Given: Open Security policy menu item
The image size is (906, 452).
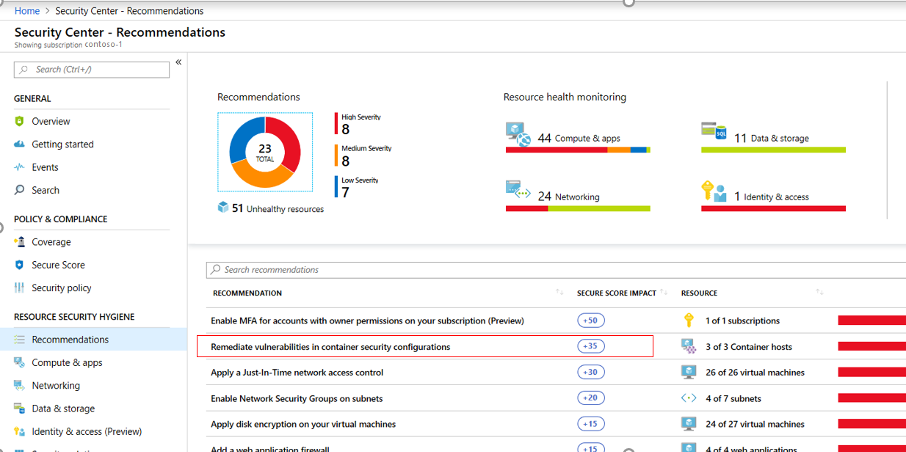Looking at the screenshot, I should 61,288.
